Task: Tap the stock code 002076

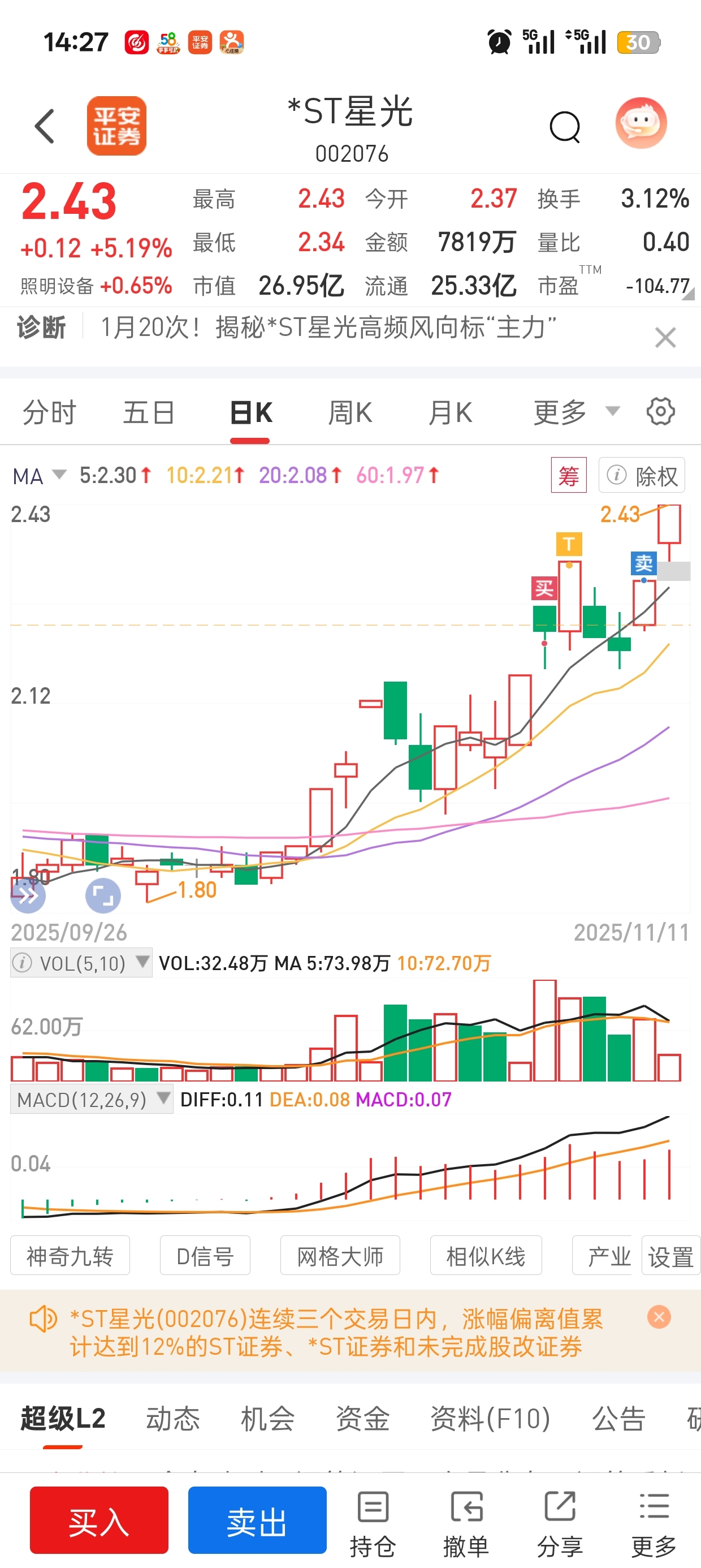Action: (x=352, y=153)
